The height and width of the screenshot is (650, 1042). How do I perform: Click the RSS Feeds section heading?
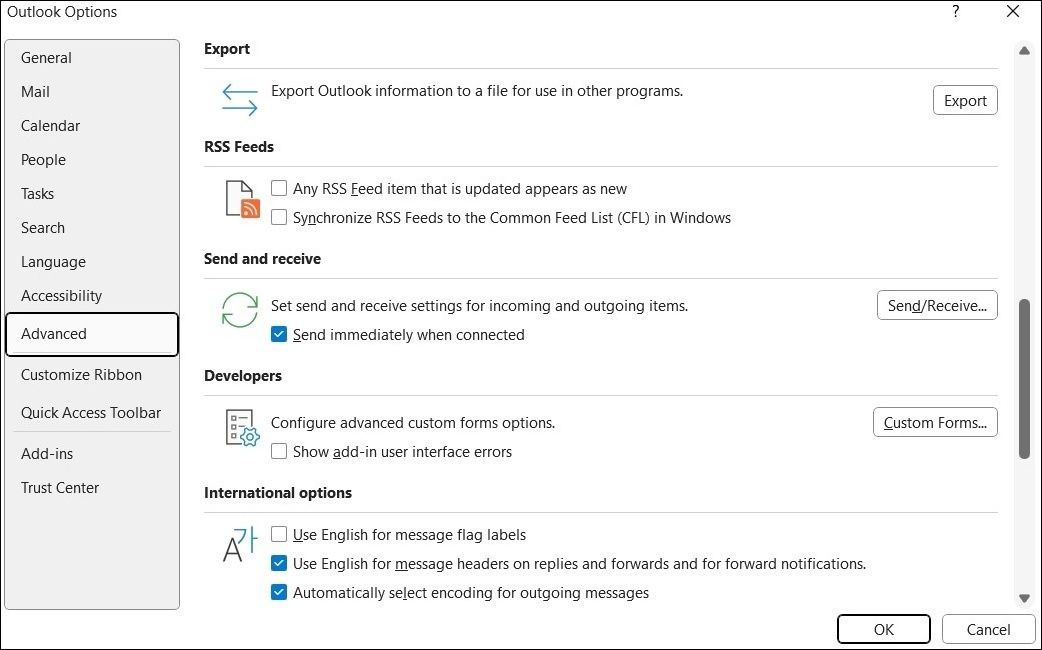point(239,147)
